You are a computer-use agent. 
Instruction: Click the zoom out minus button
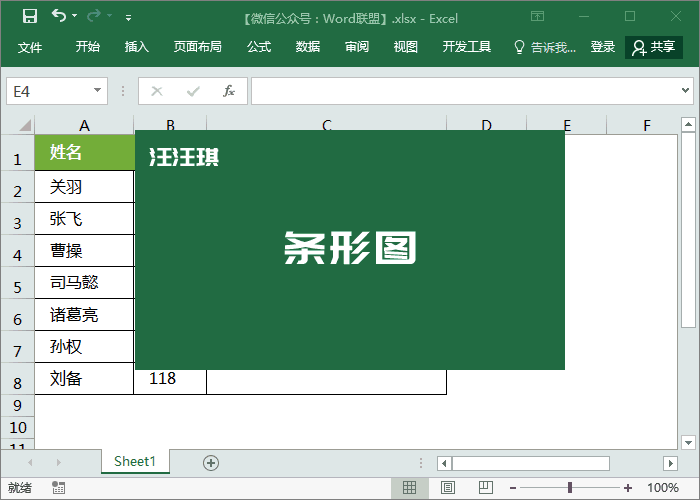pyautogui.click(x=513, y=488)
